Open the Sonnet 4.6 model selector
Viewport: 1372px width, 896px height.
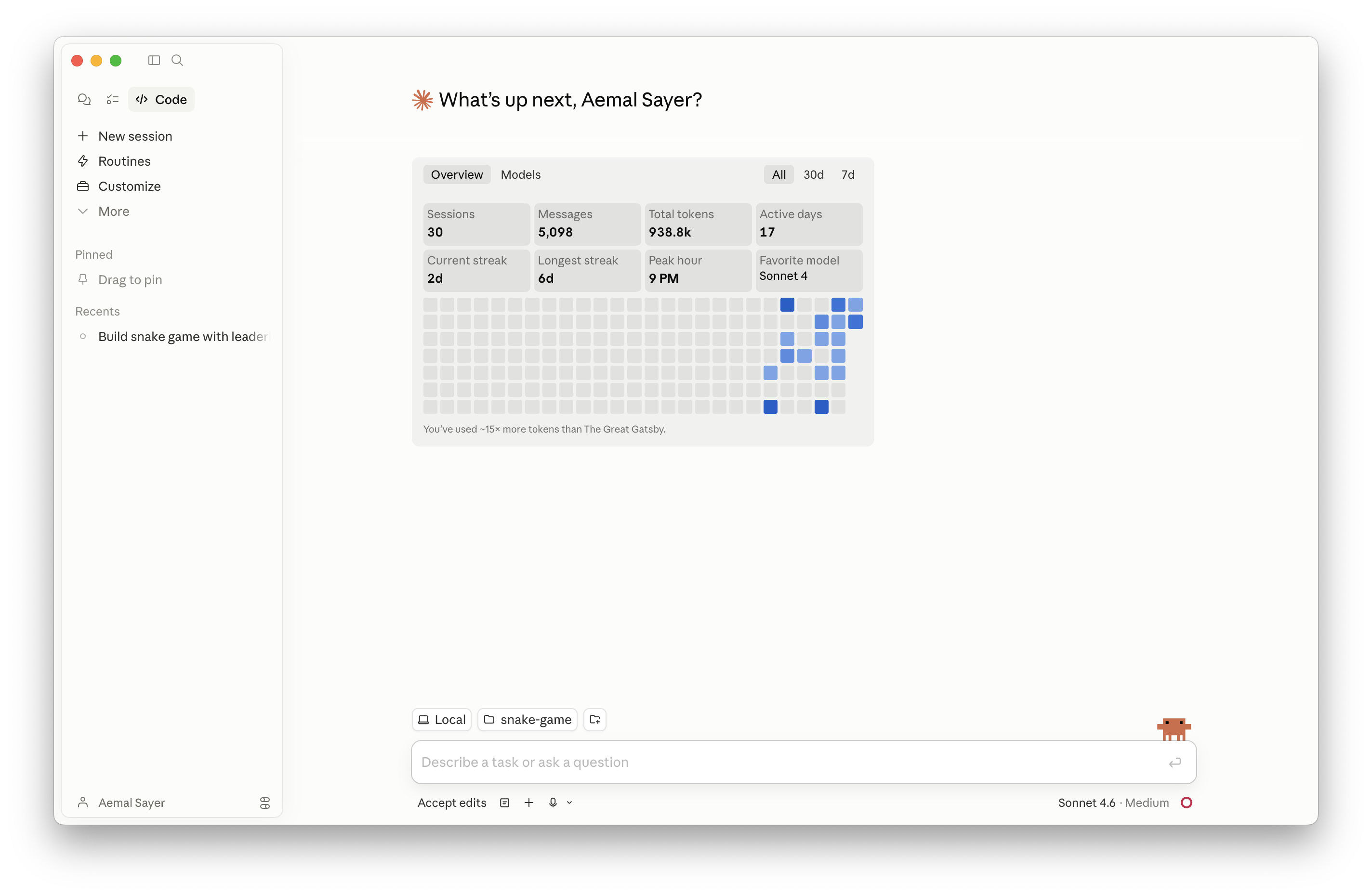1087,802
